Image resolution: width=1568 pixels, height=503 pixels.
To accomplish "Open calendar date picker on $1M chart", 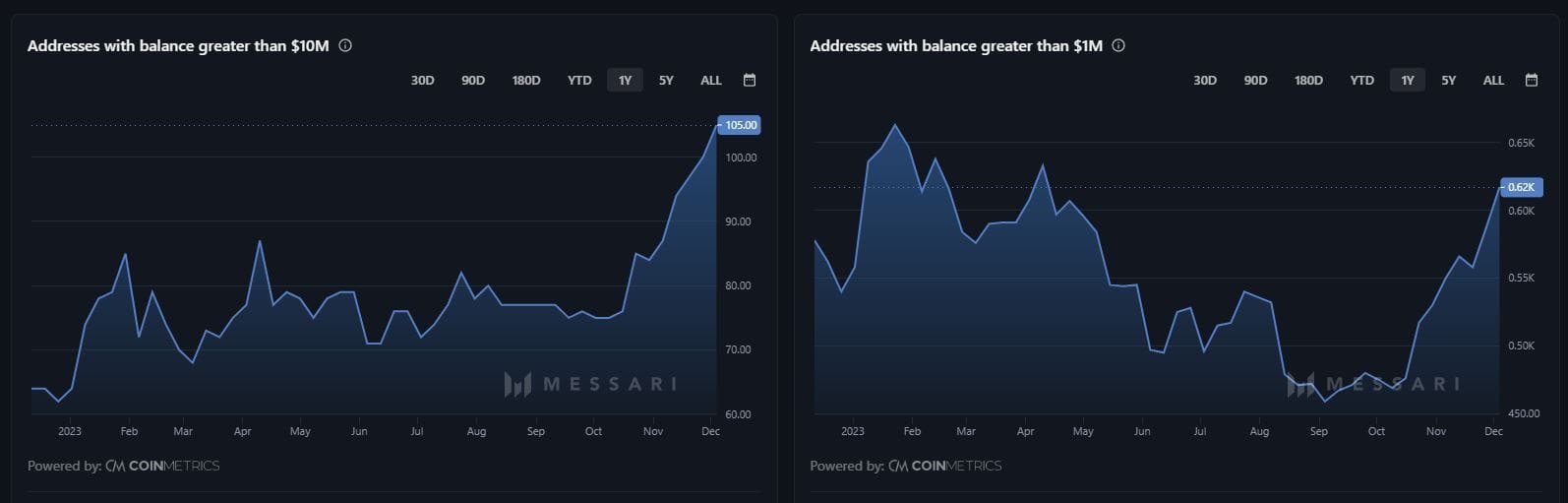I will [1532, 80].
